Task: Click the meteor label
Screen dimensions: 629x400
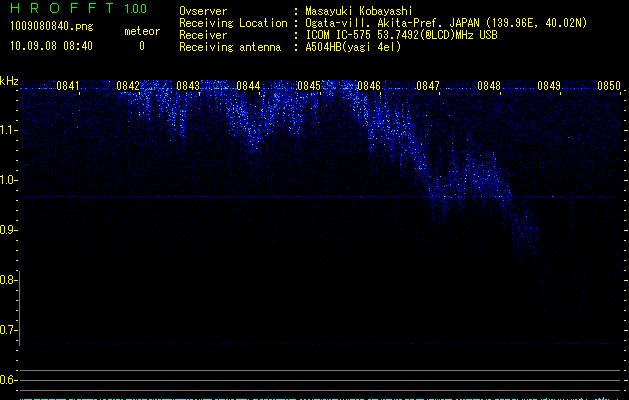Action: click(x=142, y=31)
